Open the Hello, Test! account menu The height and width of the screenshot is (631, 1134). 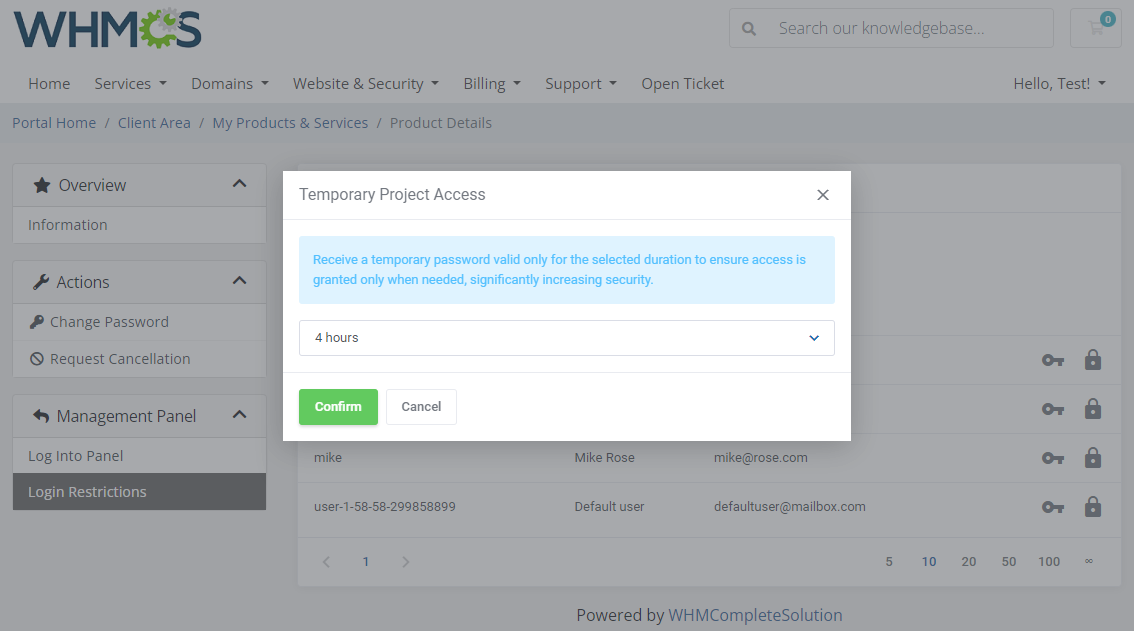[x=1059, y=83]
